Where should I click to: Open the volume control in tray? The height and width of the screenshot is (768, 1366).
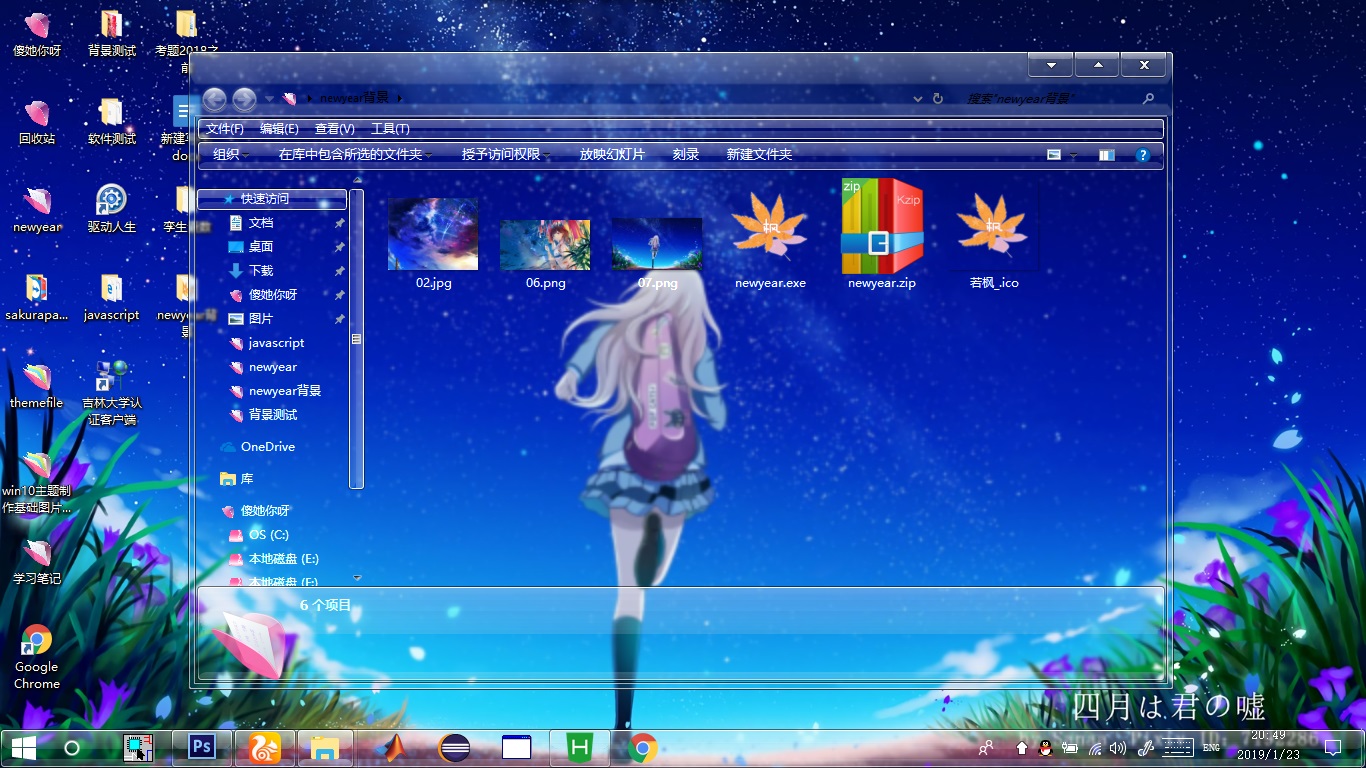pos(1119,747)
